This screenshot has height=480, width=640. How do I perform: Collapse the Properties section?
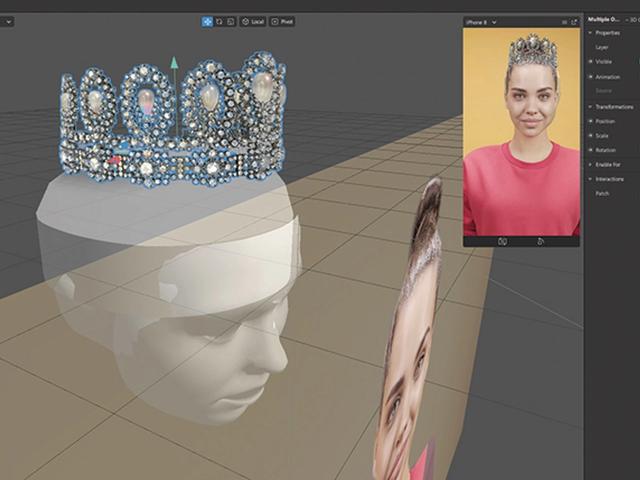click(590, 33)
